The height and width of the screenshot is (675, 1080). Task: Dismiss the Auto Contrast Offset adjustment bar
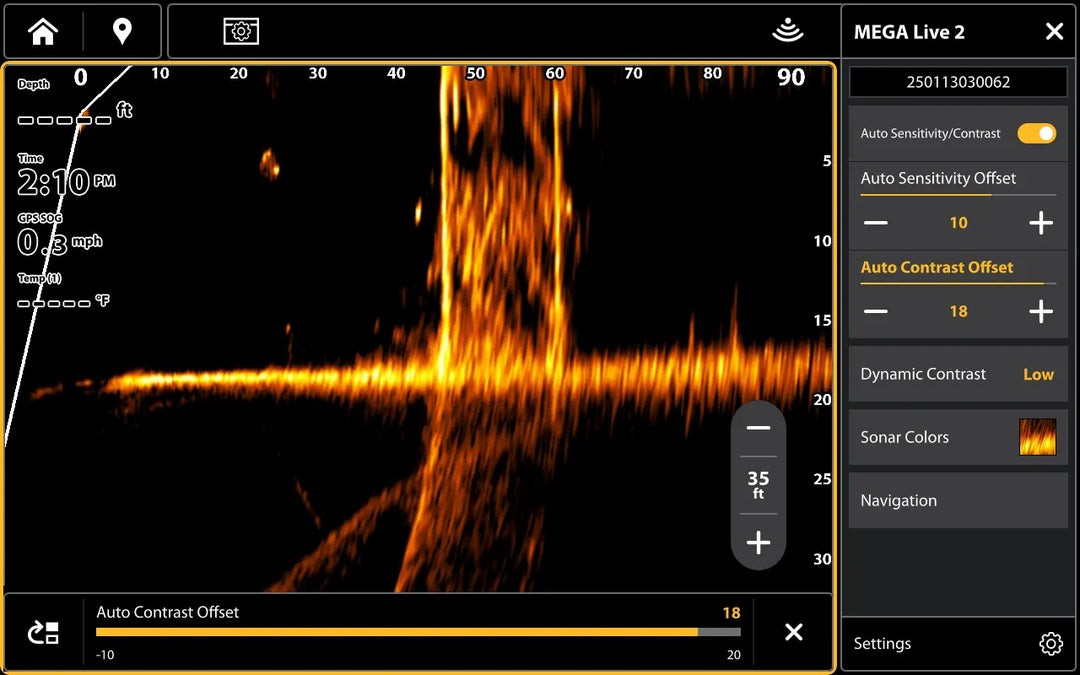click(x=793, y=632)
